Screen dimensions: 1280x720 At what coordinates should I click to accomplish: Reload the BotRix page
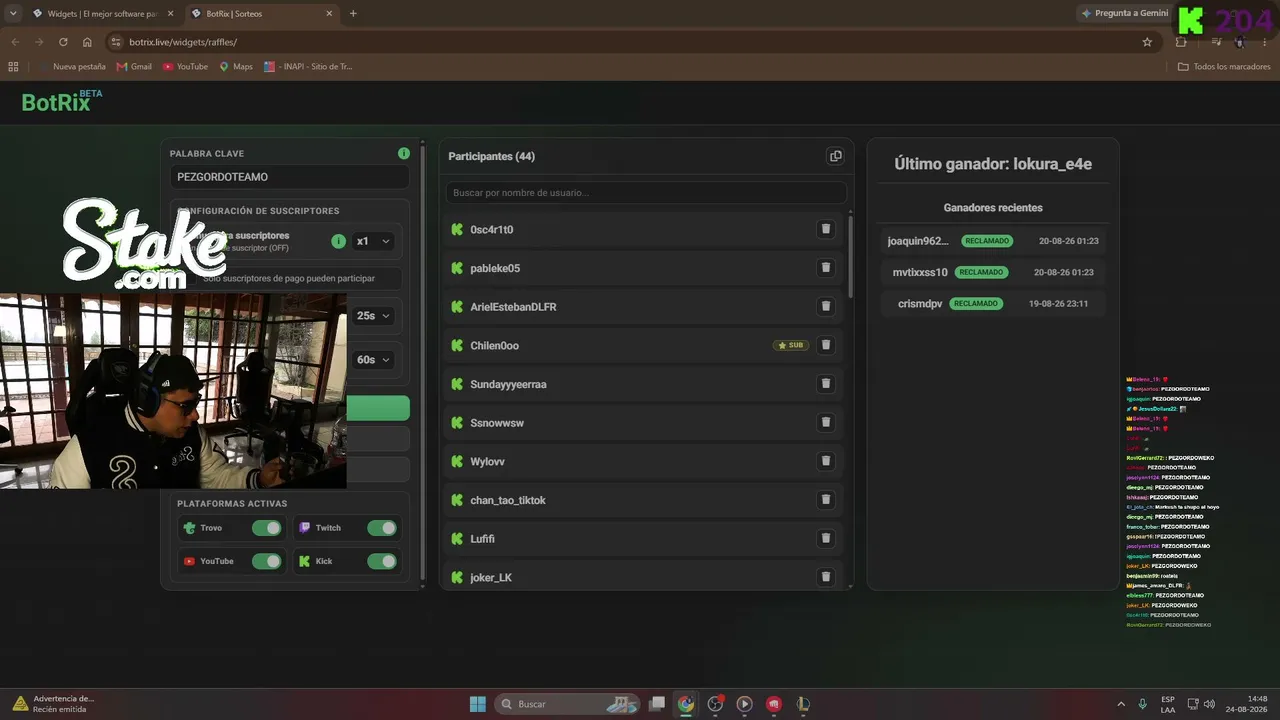click(x=63, y=42)
